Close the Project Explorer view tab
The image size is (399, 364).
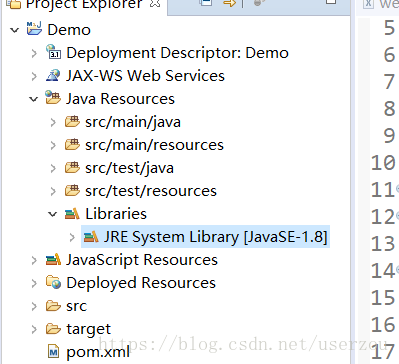(x=155, y=3)
